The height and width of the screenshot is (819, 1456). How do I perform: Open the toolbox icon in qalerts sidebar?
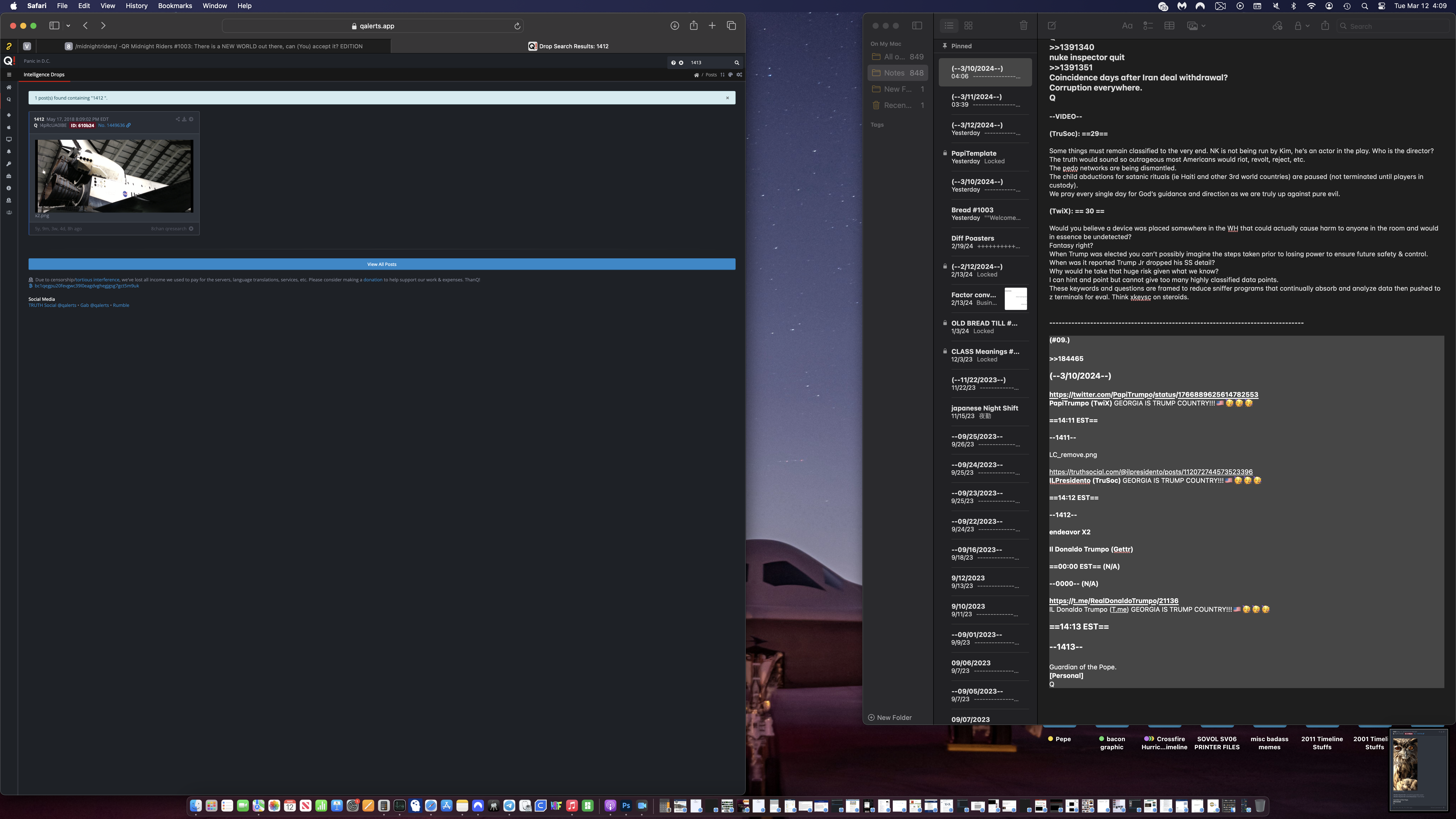tap(9, 176)
